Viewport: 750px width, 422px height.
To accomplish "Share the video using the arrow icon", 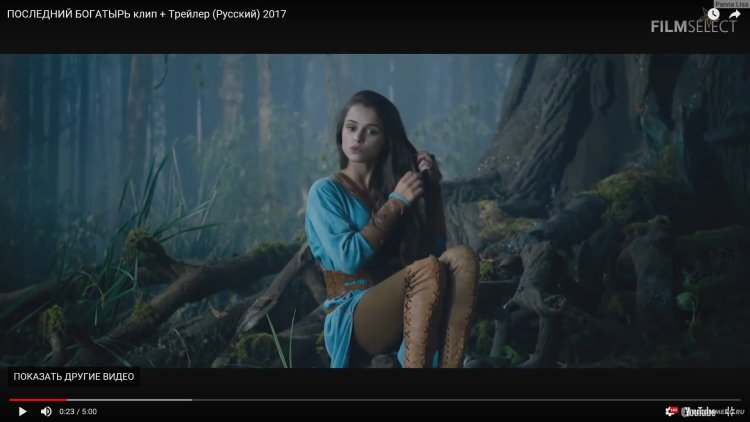I will point(734,14).
